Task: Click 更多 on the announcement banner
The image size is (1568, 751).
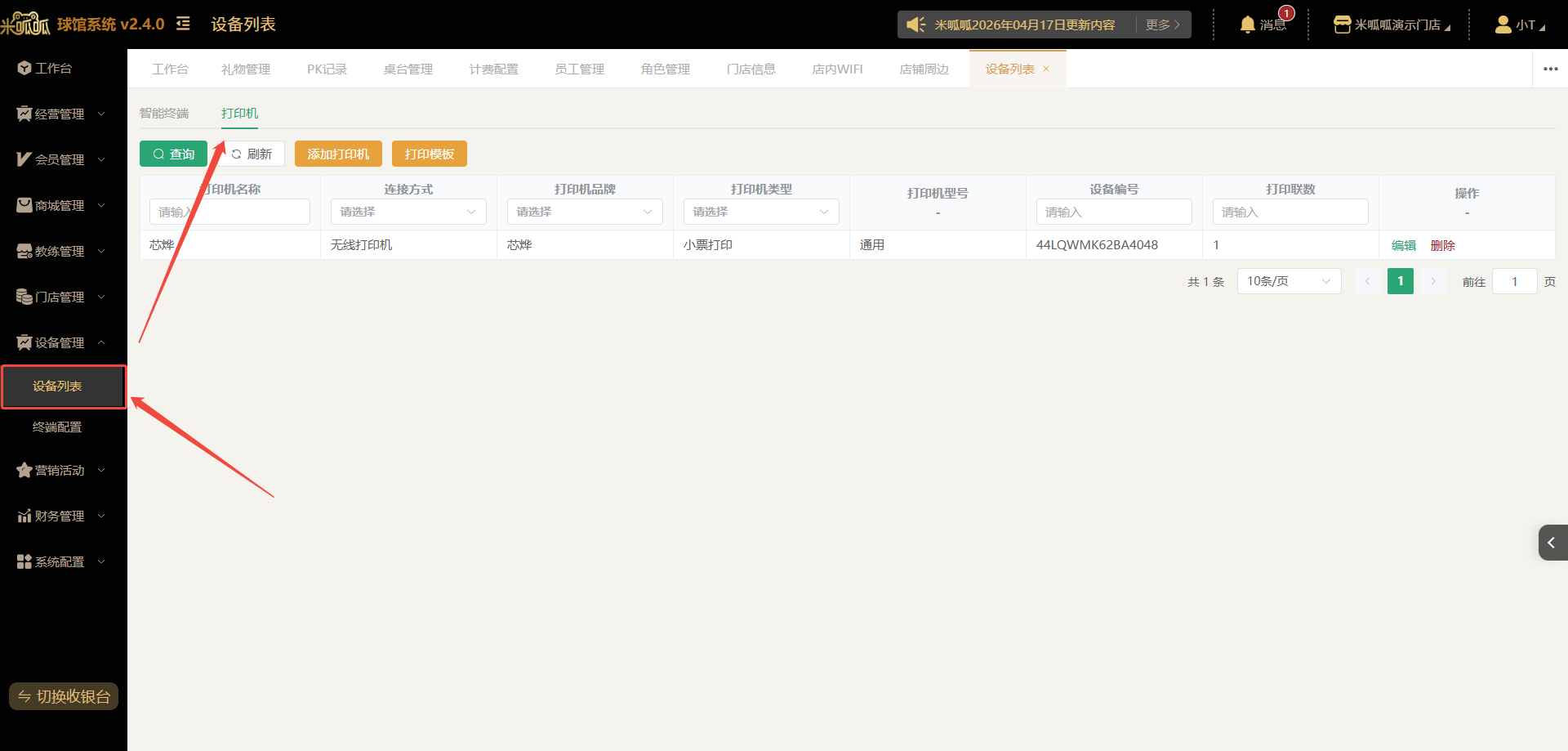Action: pyautogui.click(x=1163, y=25)
